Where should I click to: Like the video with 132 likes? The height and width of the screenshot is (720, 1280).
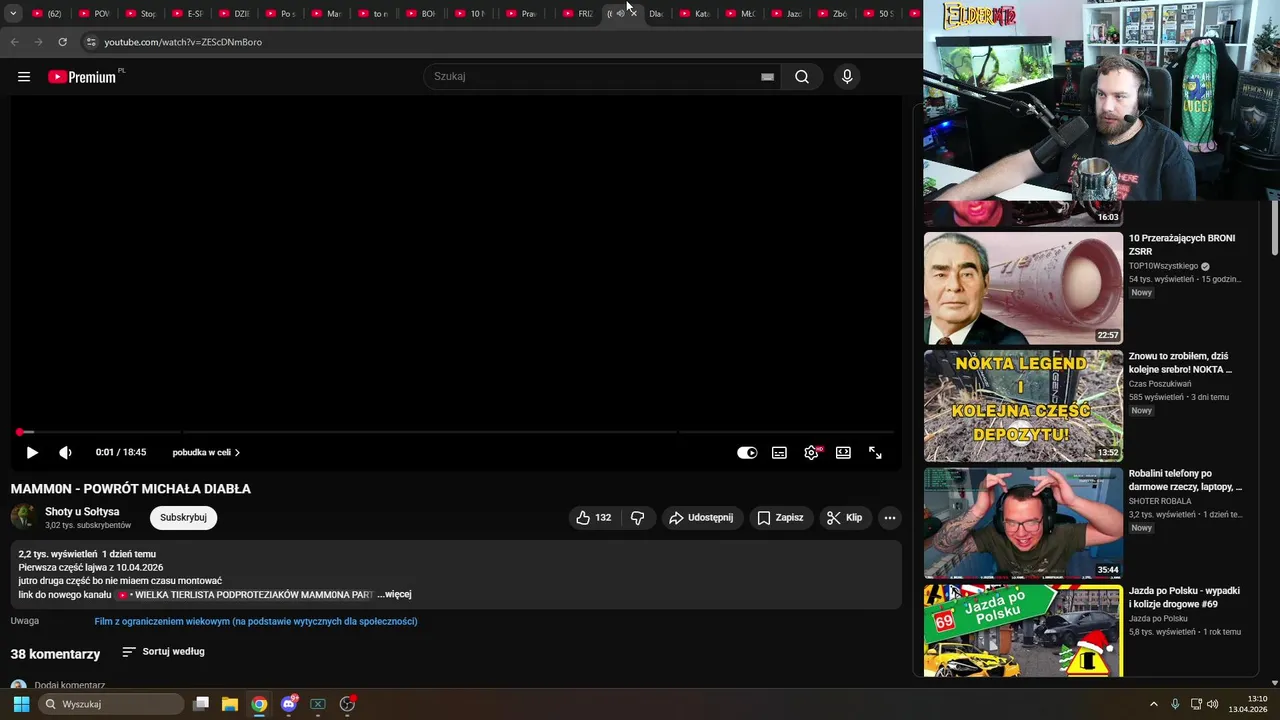pos(593,518)
